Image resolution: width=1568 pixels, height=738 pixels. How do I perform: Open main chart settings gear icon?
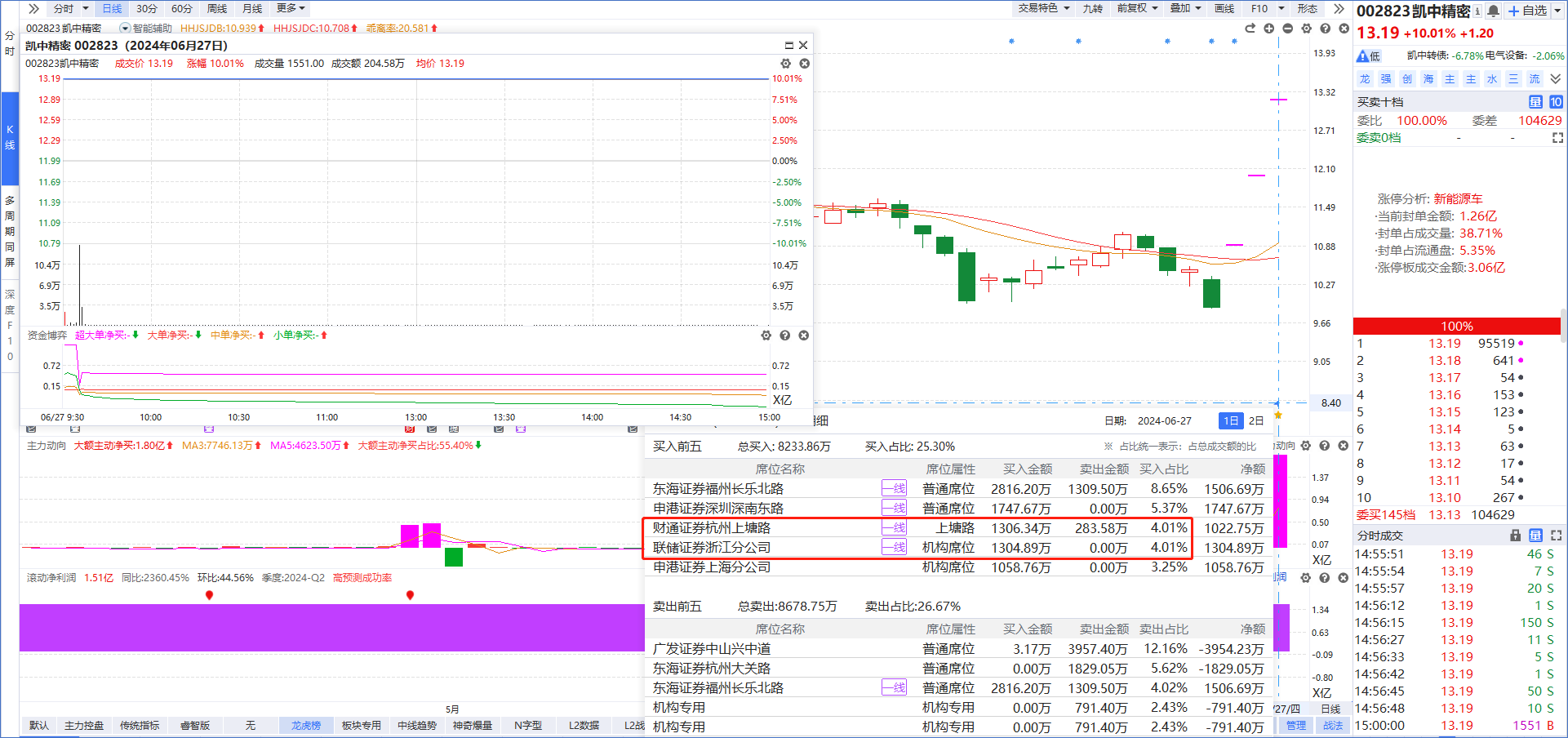[1306, 29]
